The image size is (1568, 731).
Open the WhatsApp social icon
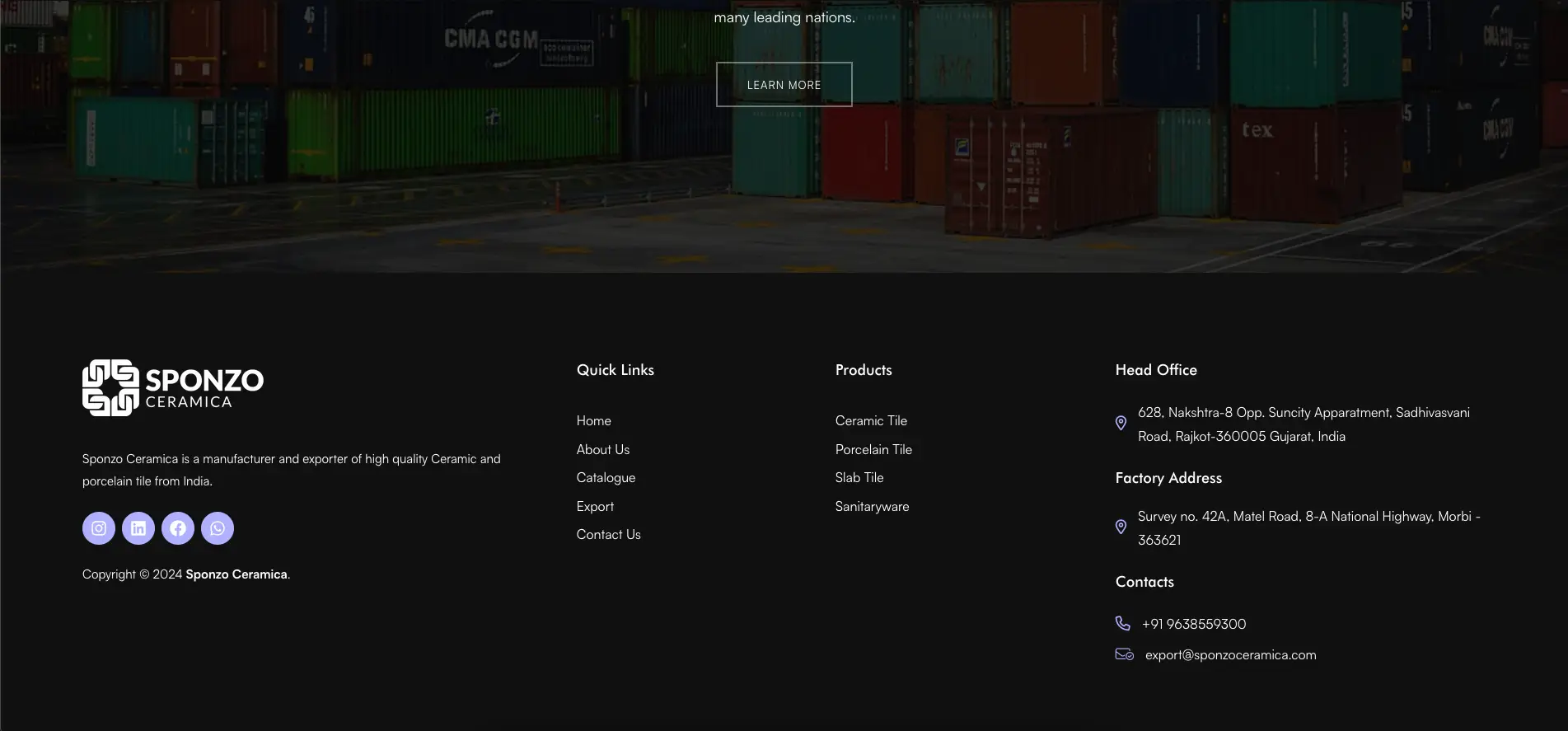tap(218, 528)
